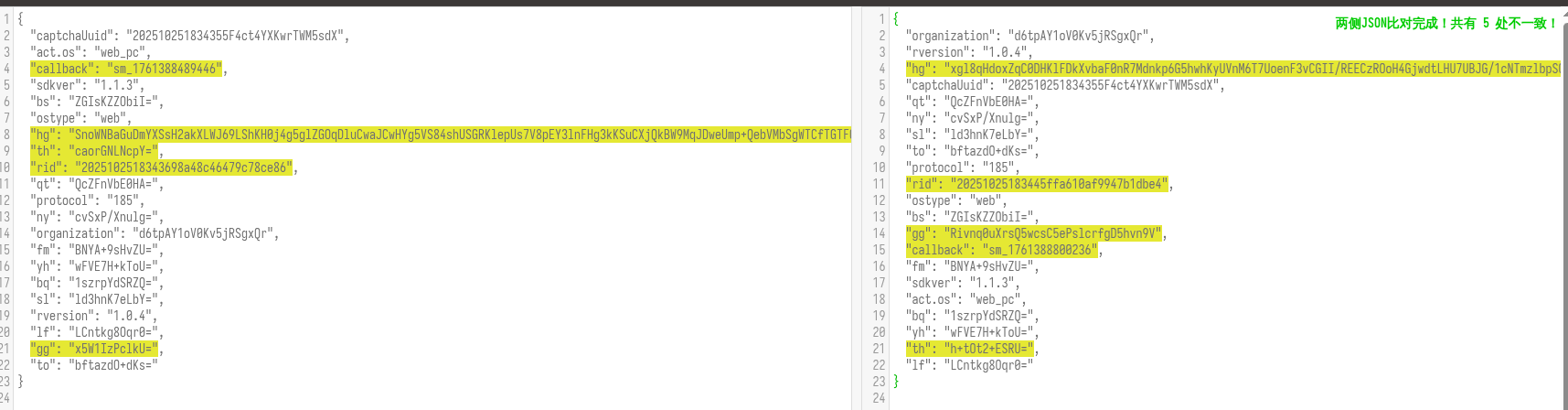Select the right pane highlighted "rid" line
This screenshot has height=410, width=1568.
[x=1038, y=184]
